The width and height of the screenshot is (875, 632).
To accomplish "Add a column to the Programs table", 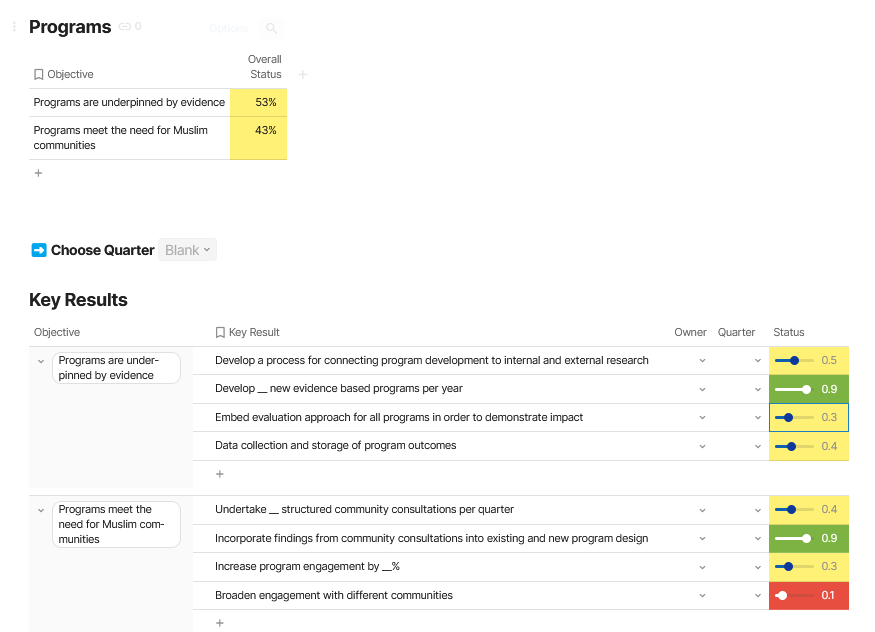I will tap(303, 74).
